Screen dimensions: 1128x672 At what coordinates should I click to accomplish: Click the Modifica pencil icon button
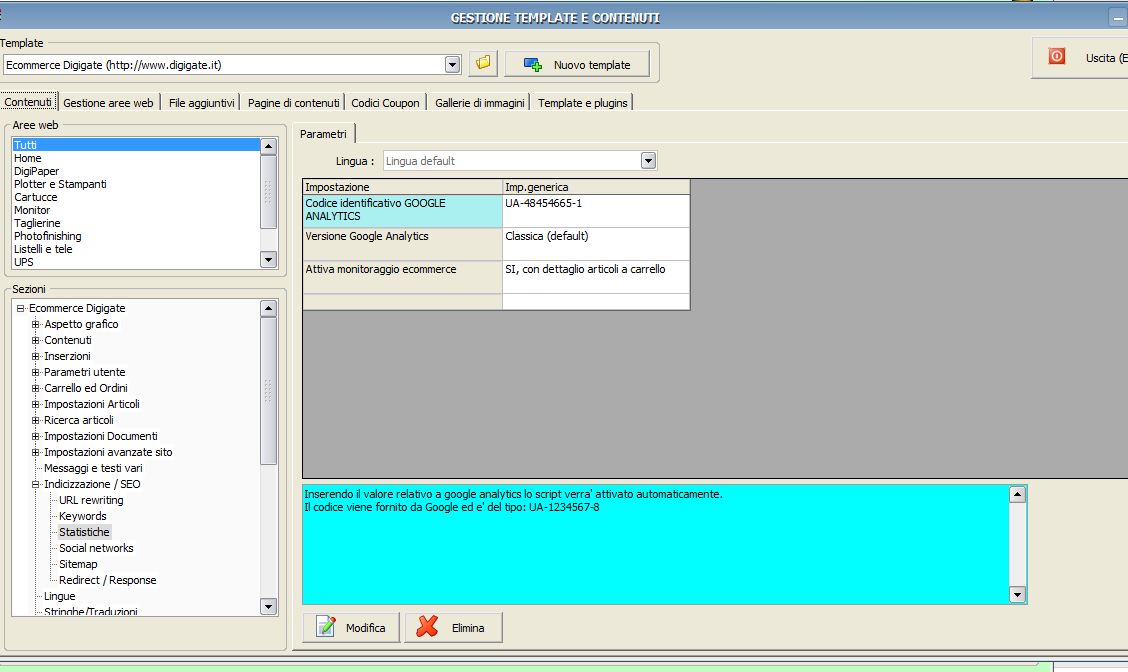pyautogui.click(x=351, y=627)
